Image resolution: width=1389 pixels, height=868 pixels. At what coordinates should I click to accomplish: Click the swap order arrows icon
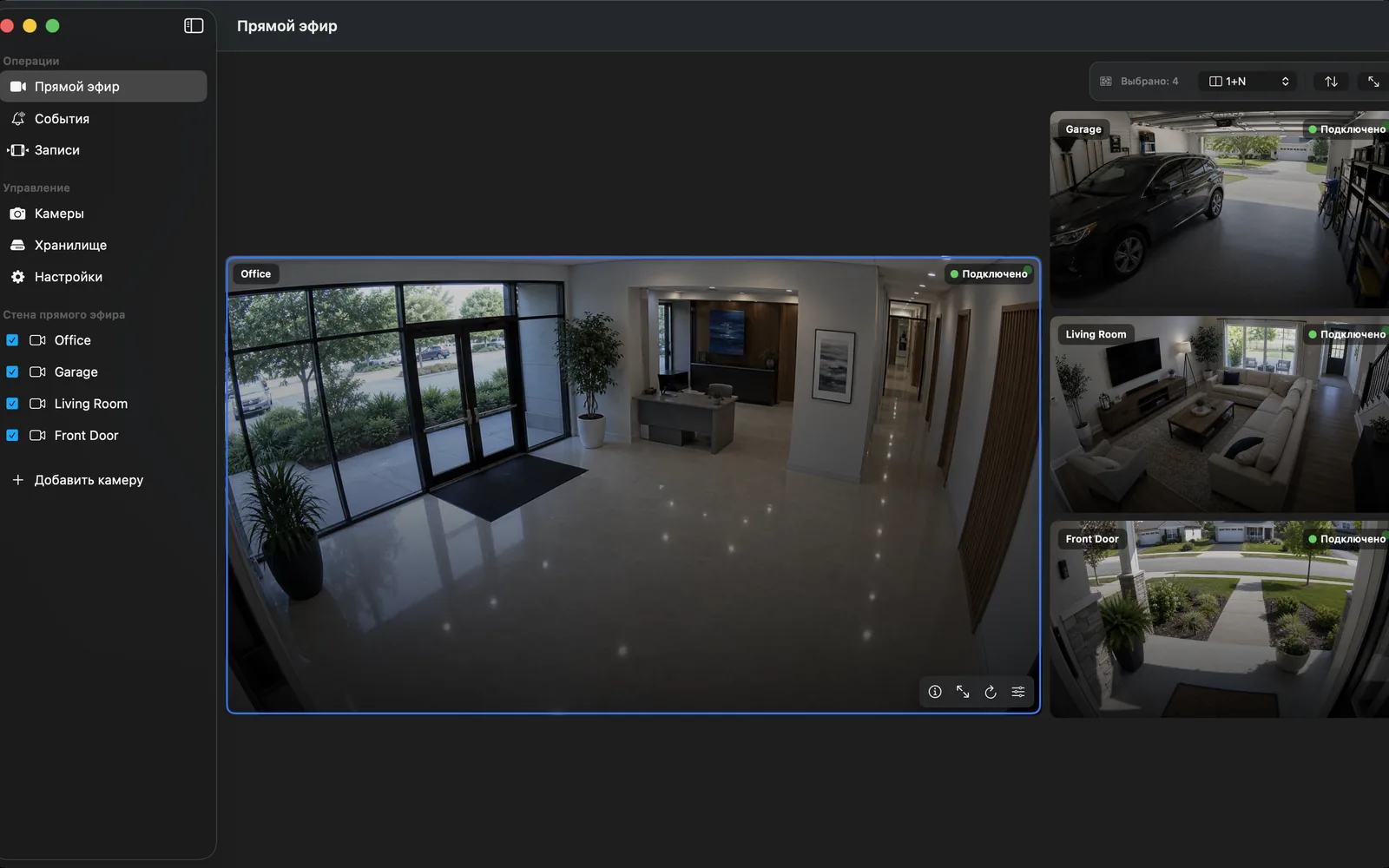click(1331, 82)
